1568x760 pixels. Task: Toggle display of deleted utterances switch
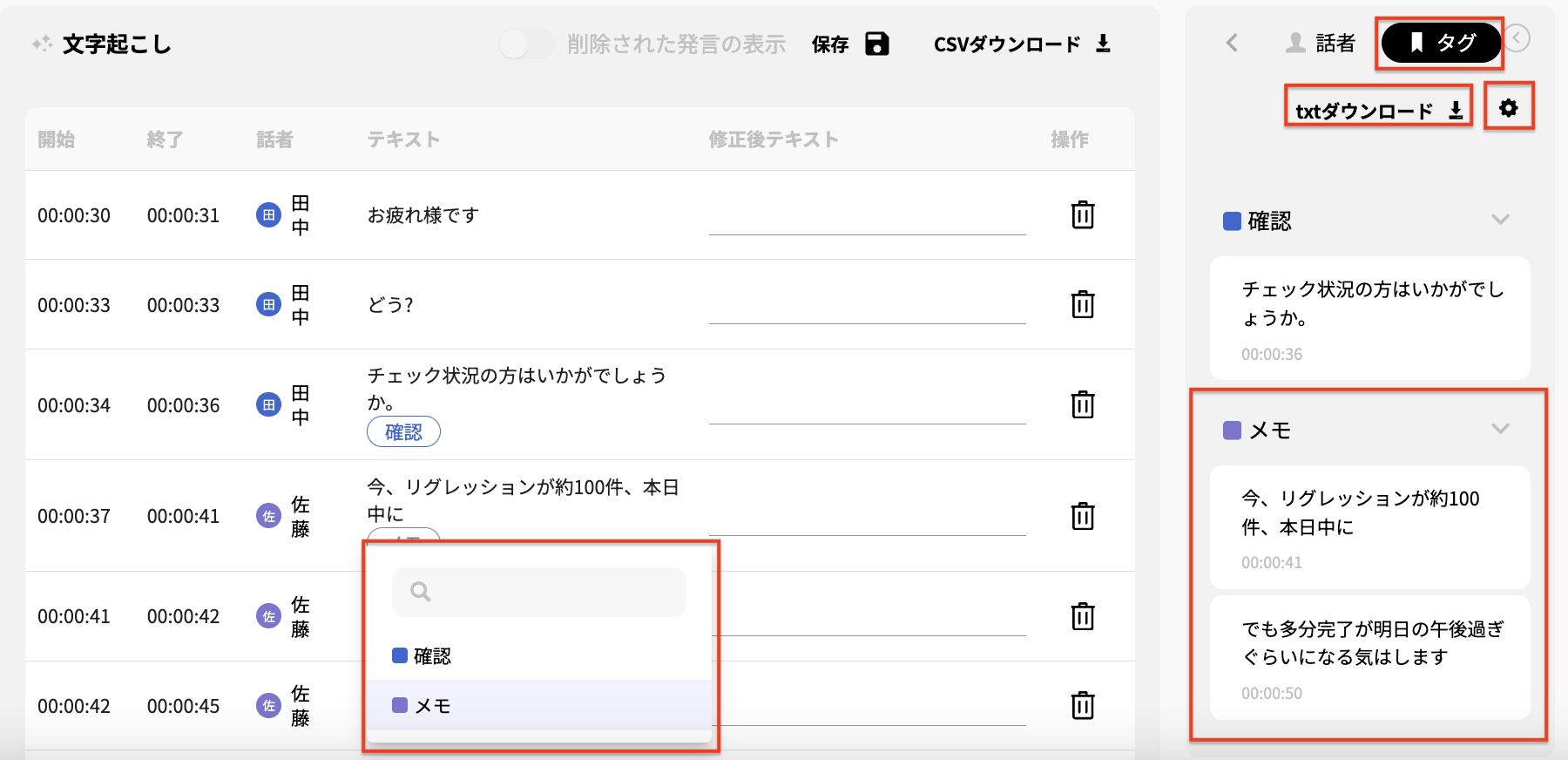click(526, 44)
